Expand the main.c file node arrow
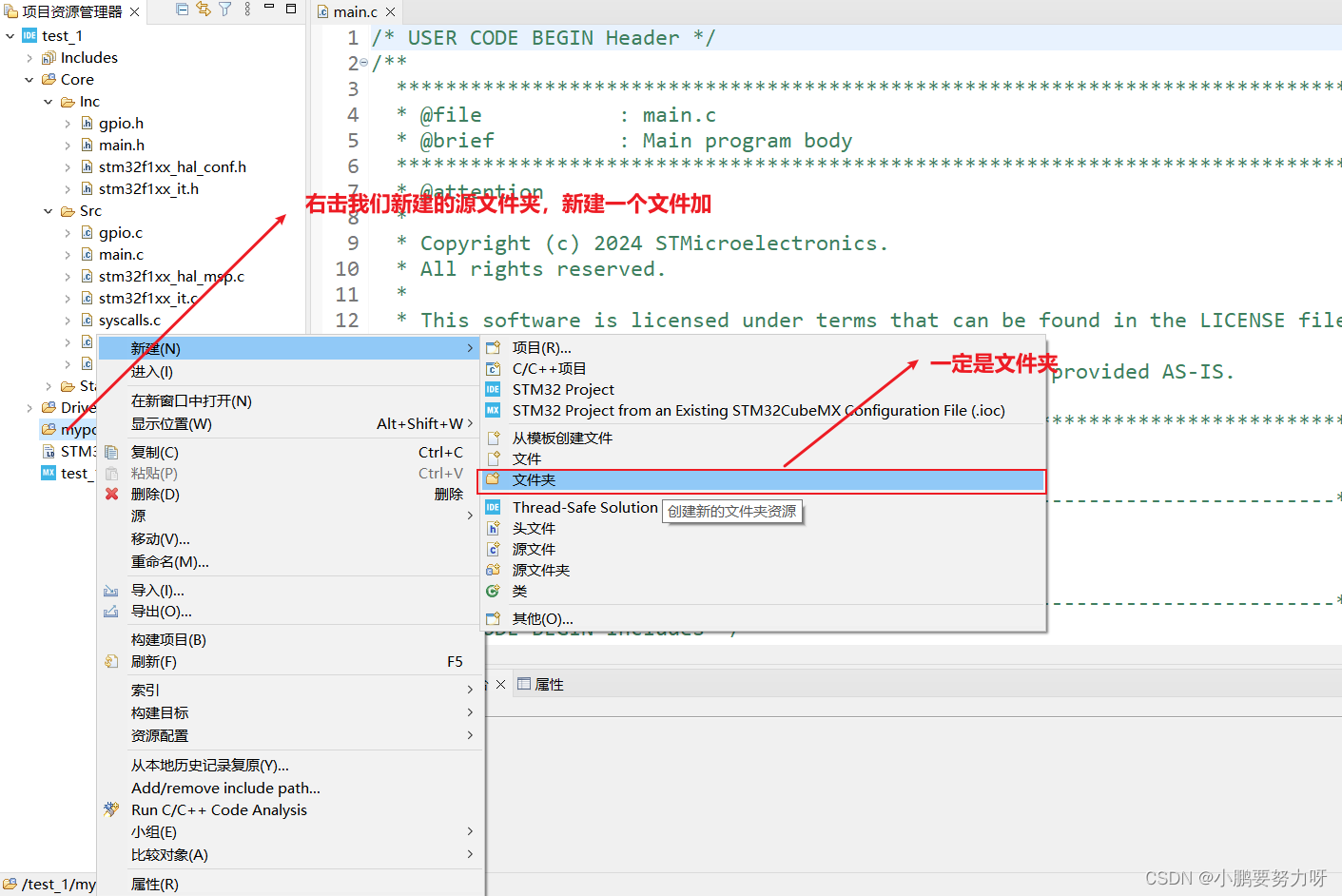 pos(68,254)
